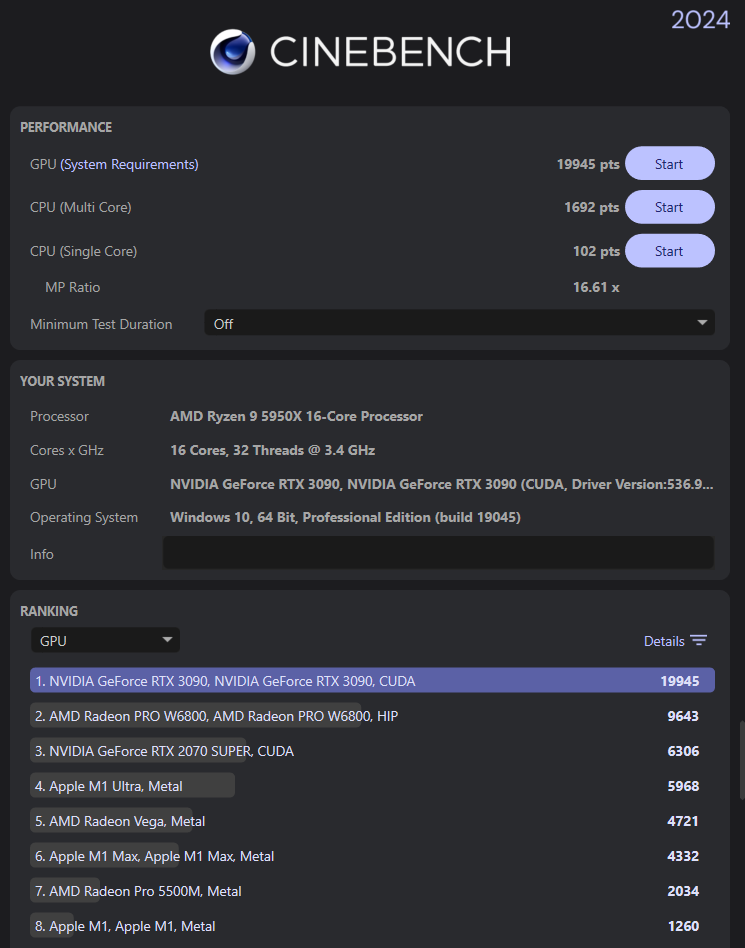This screenshot has height=948, width=745.
Task: Start the CPU Multi Core benchmark
Action: point(669,207)
